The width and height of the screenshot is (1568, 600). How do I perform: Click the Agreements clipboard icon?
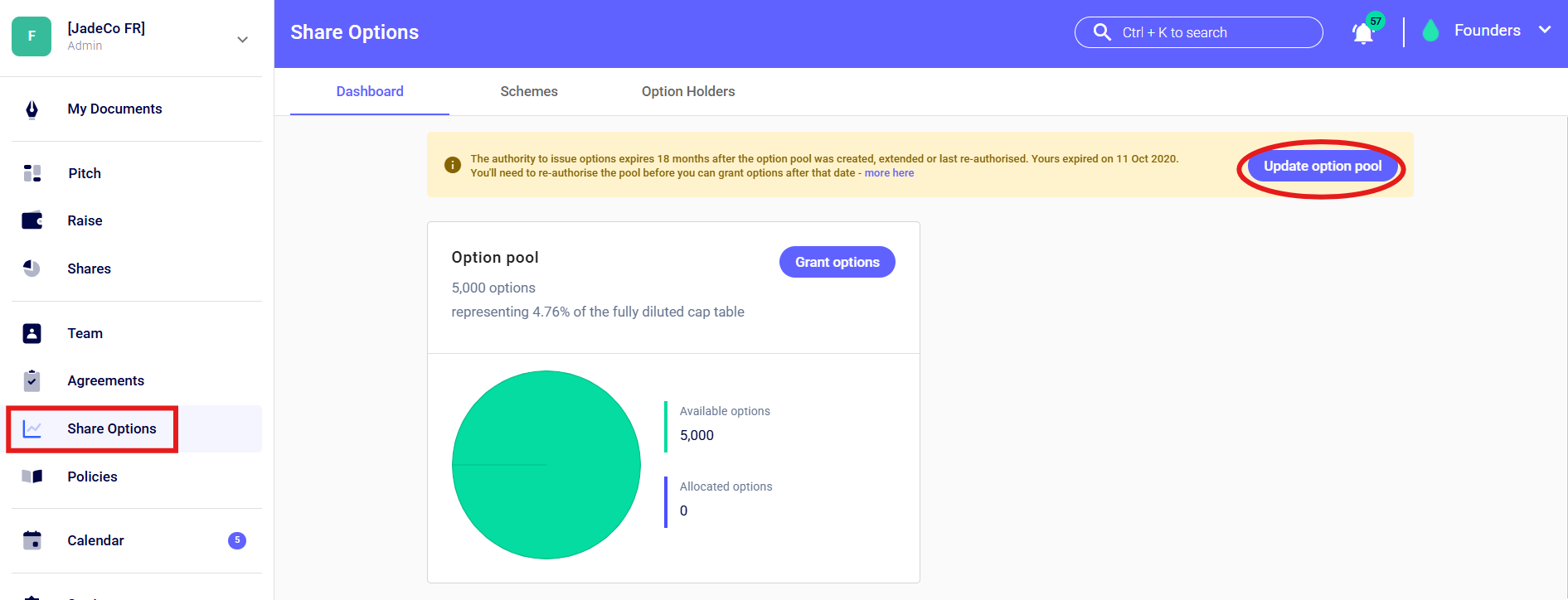(x=32, y=380)
